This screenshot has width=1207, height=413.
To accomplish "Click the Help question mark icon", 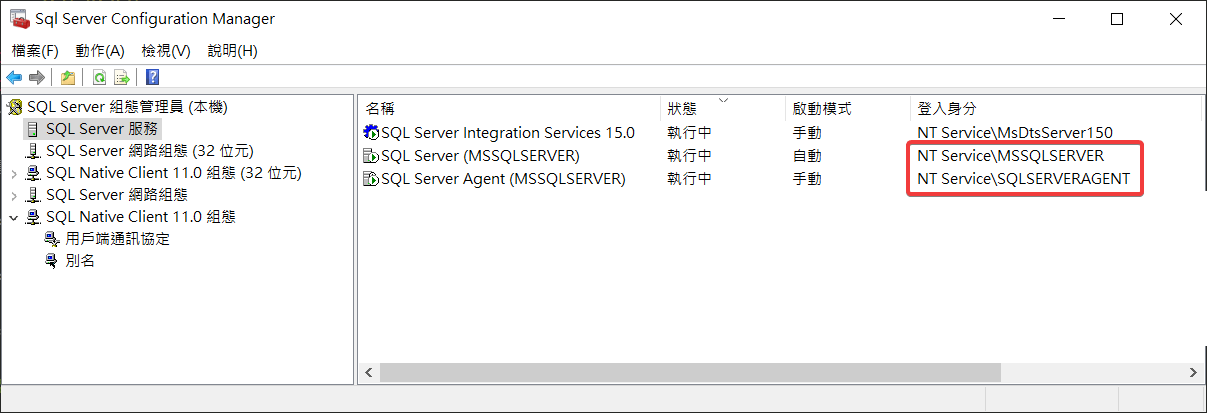I will click(152, 77).
